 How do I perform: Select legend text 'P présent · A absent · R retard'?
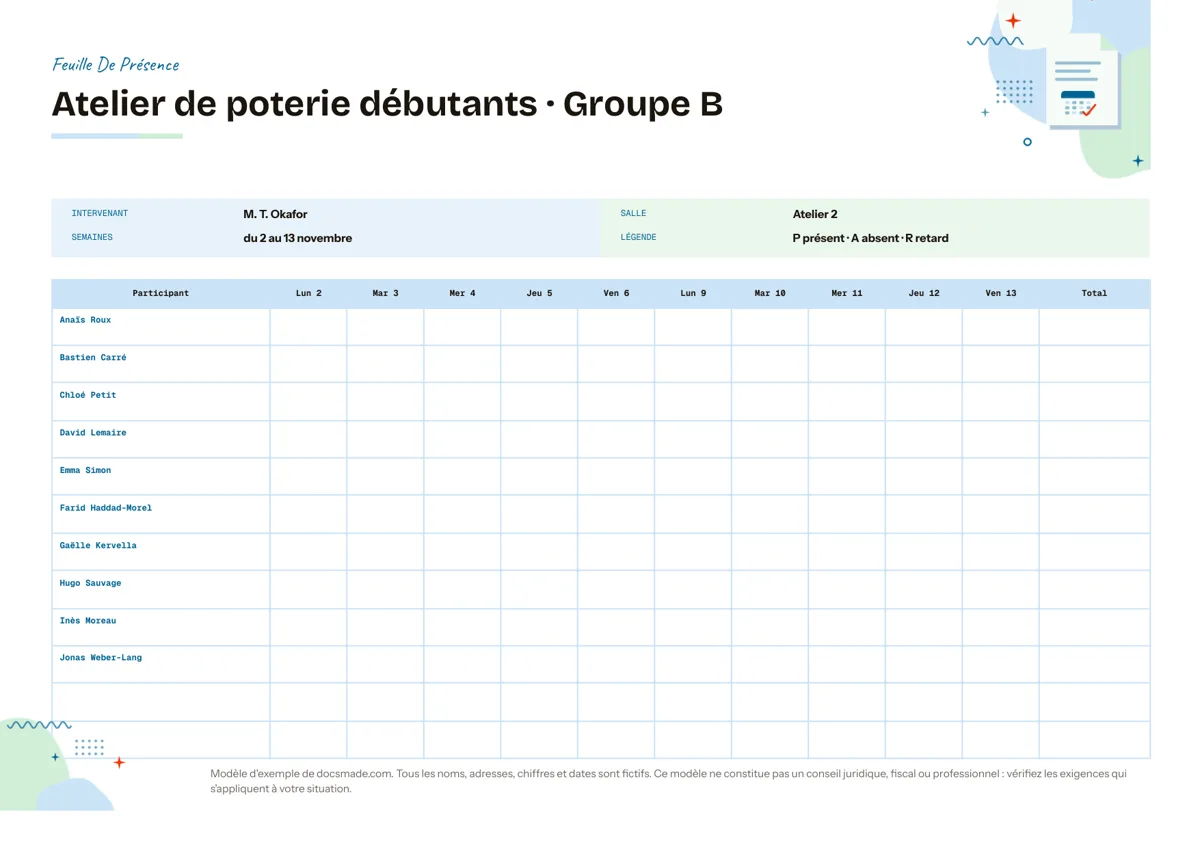[870, 238]
